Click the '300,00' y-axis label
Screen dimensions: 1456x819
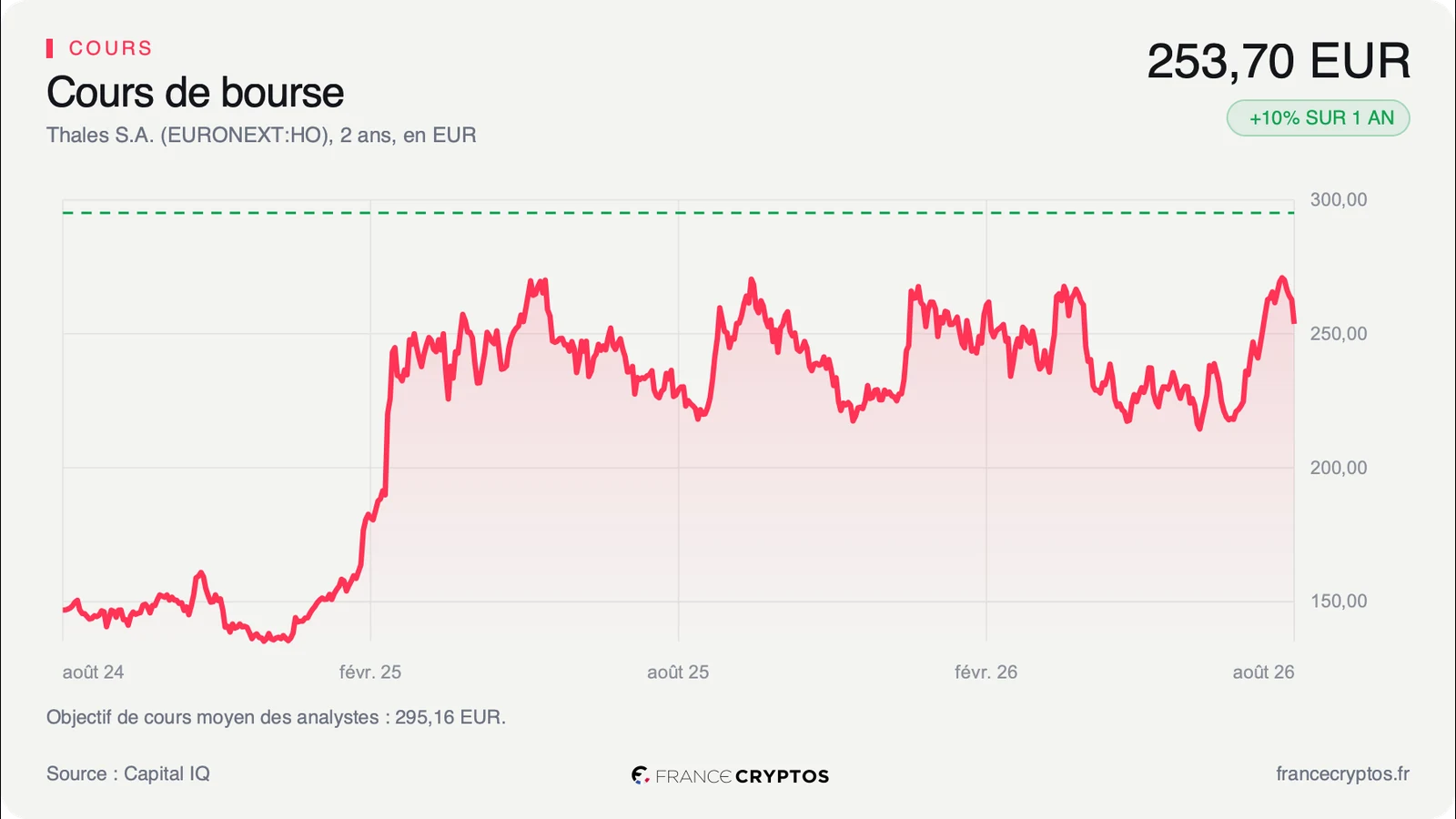click(x=1339, y=200)
